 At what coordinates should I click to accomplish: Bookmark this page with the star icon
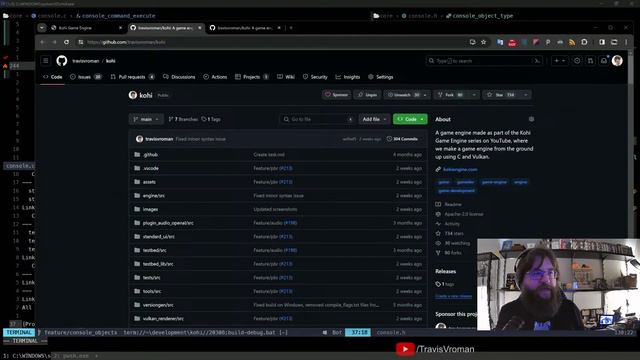(x=483, y=42)
